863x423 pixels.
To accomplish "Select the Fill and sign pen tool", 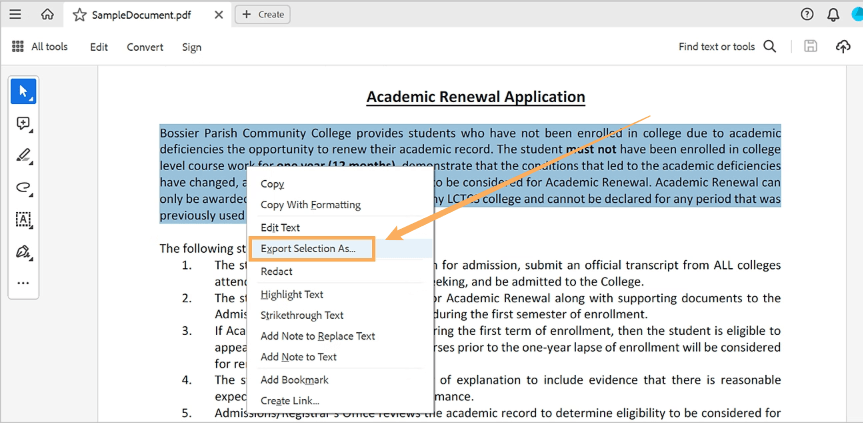I will pos(24,252).
